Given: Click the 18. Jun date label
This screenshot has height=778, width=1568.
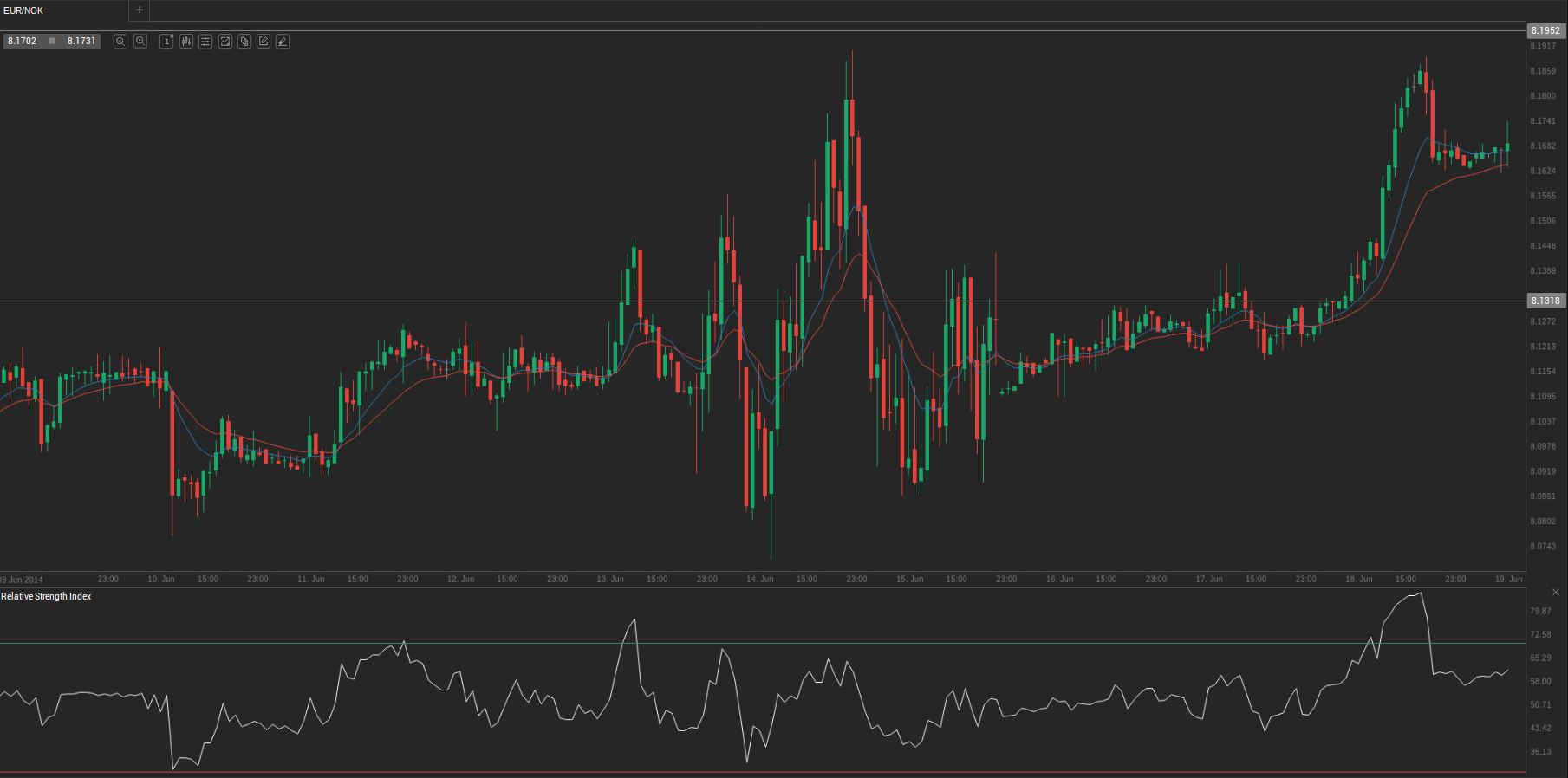Looking at the screenshot, I should click(1359, 579).
